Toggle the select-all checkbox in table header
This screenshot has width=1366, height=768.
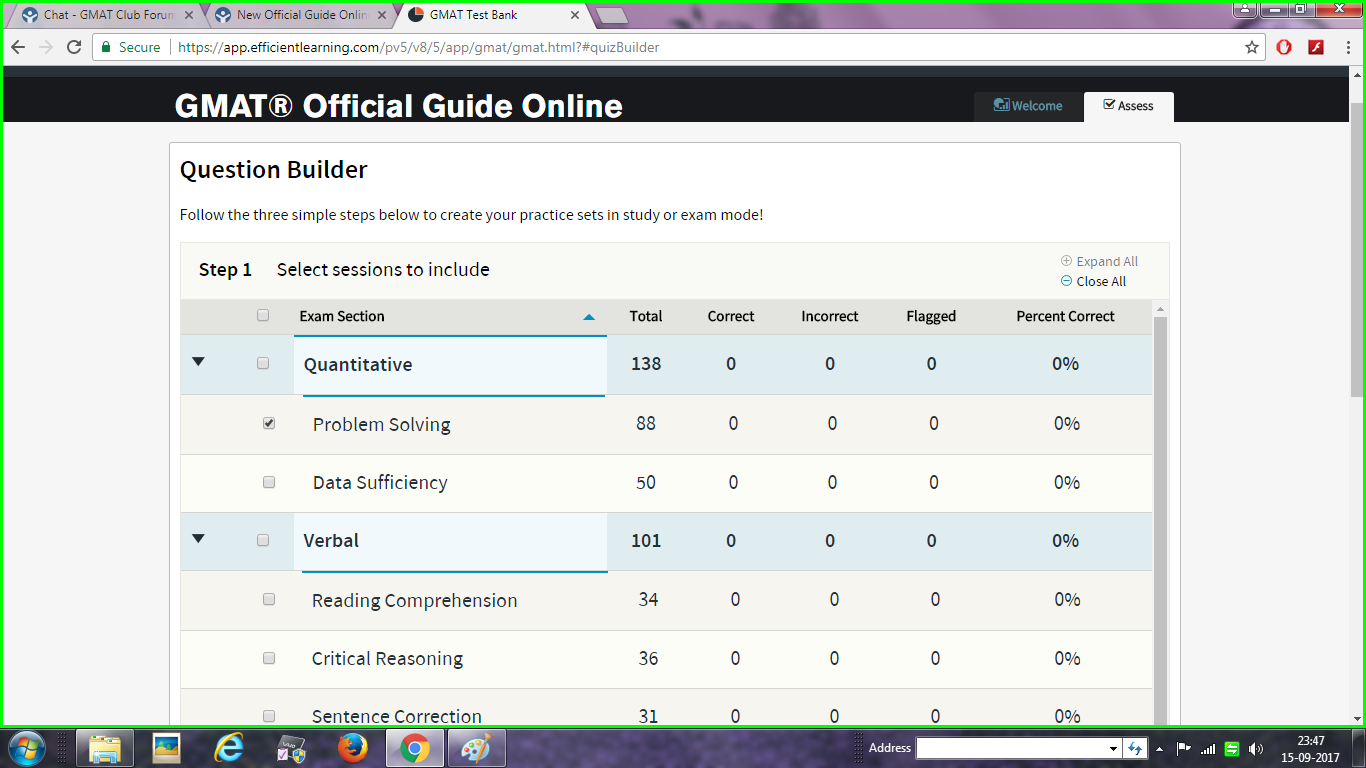point(263,315)
